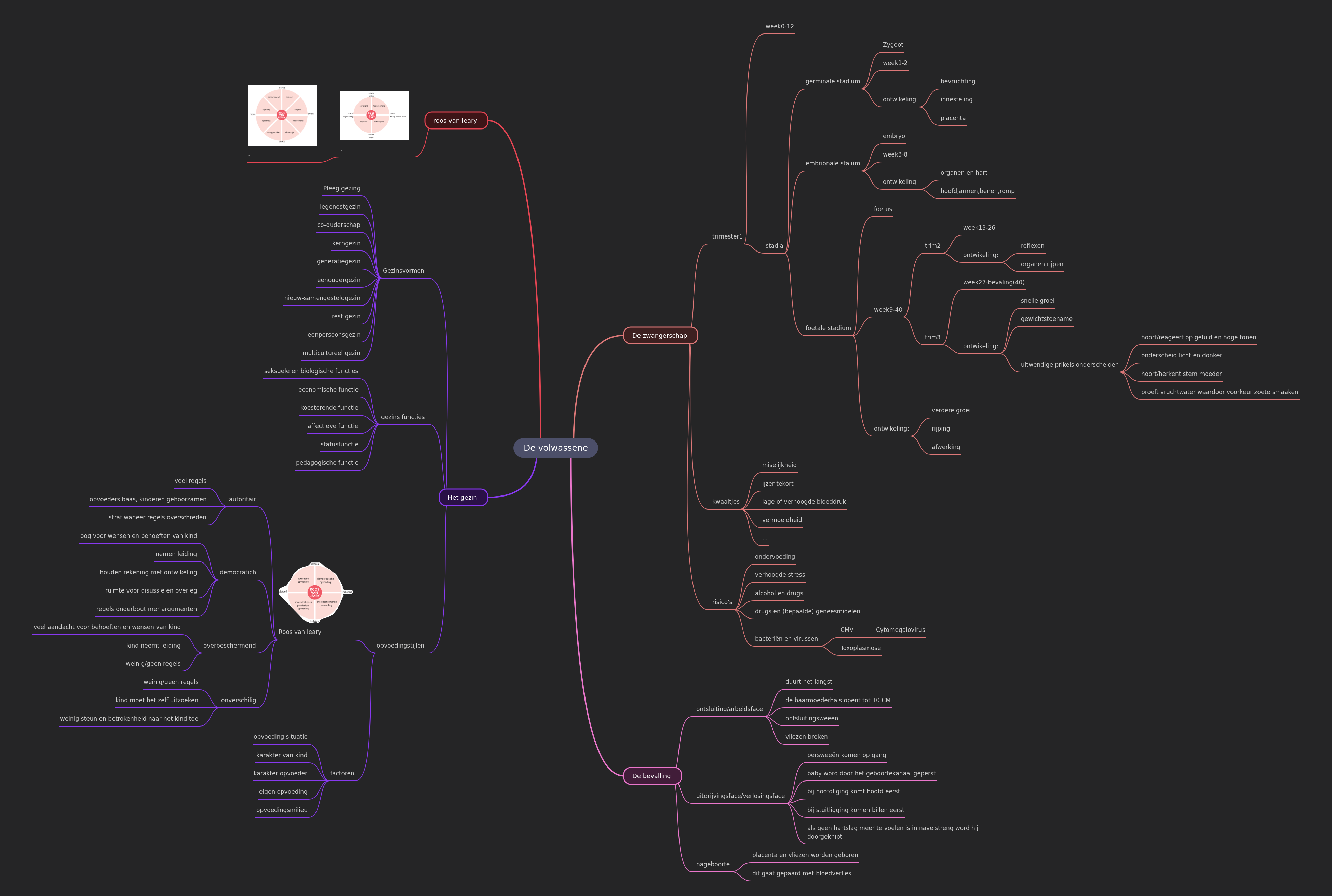The image size is (1332, 896).
Task: Click the text placenta en vliezen worden geboren
Action: [x=805, y=855]
